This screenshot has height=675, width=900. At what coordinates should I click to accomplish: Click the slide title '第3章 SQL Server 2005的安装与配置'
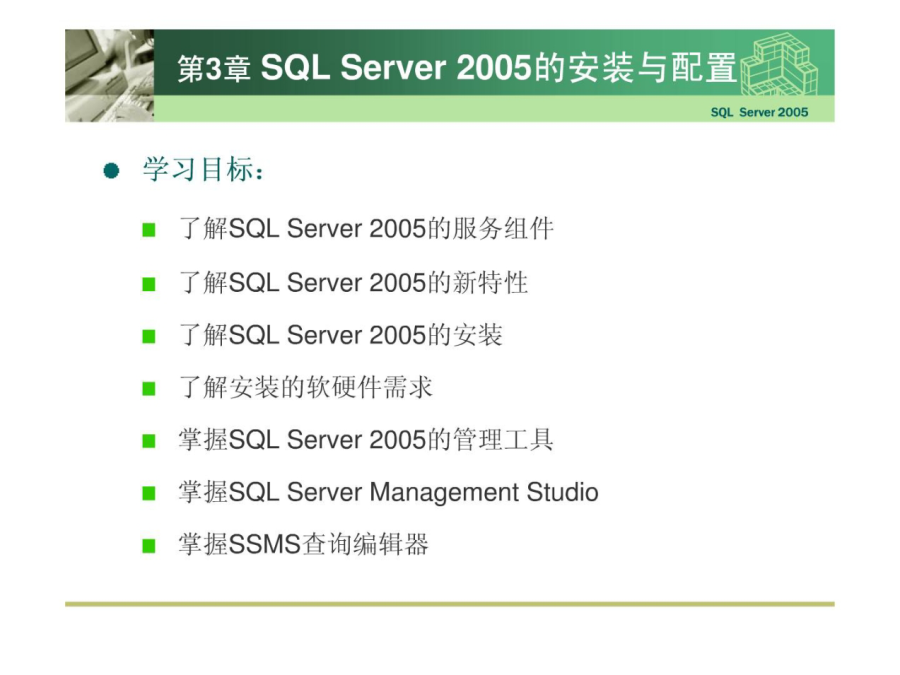[x=457, y=68]
